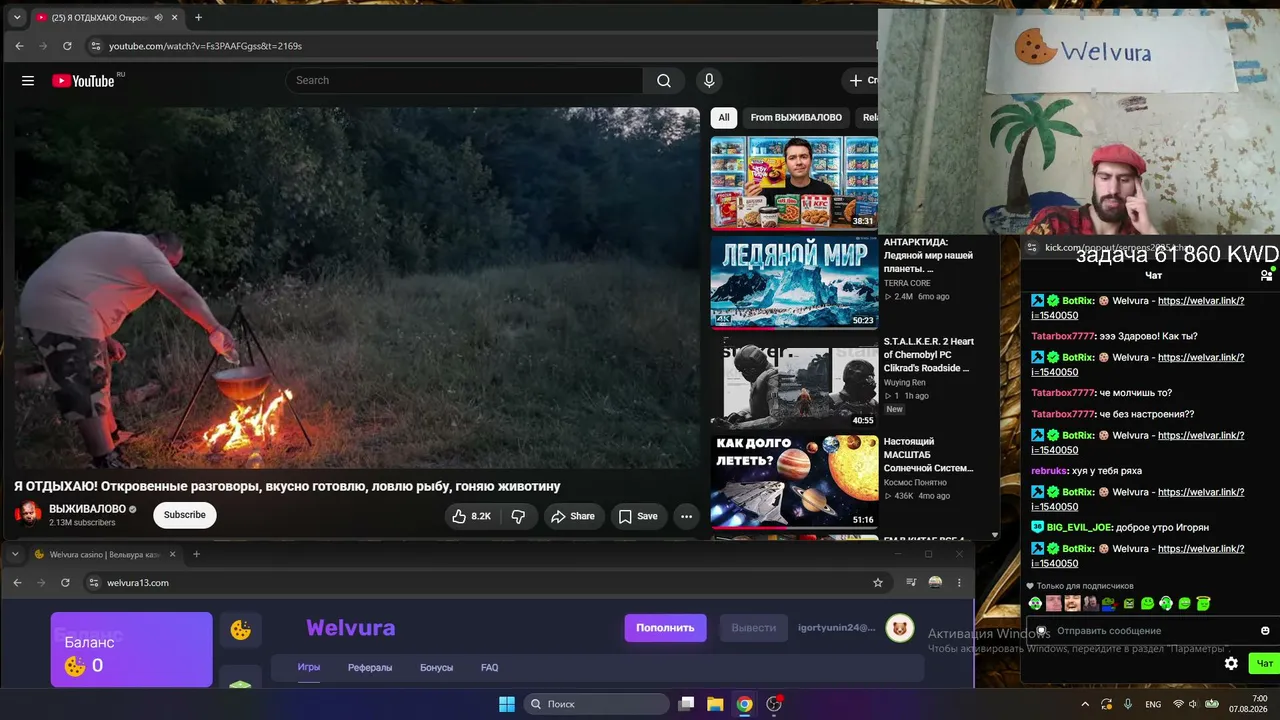
Task: Expand the tab search dropdown in Welvura window
Action: coord(15,554)
